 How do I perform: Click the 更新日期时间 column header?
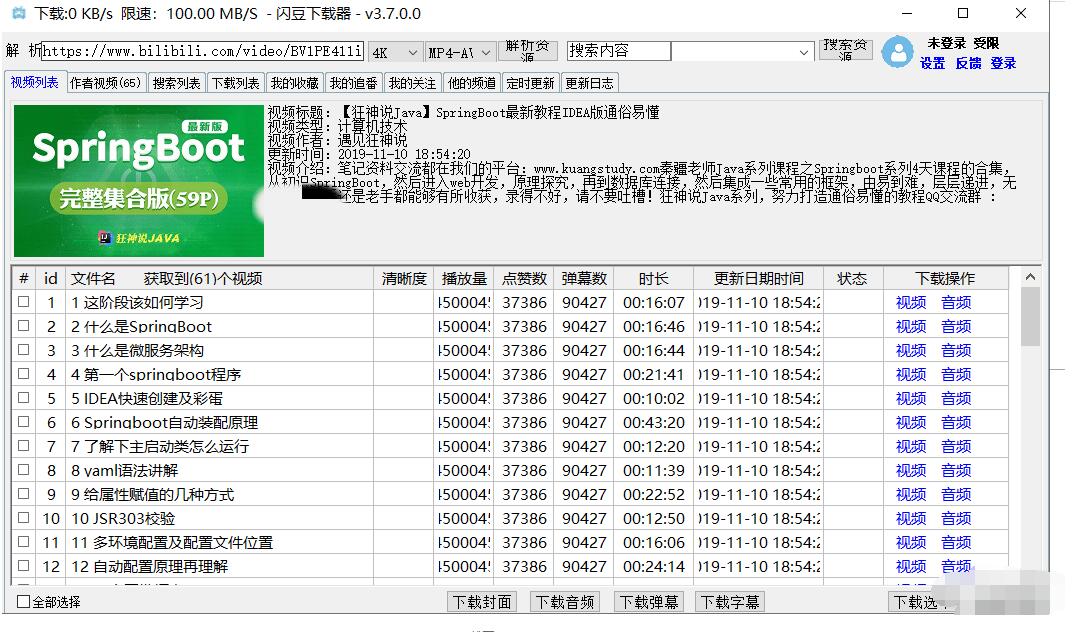(758, 279)
